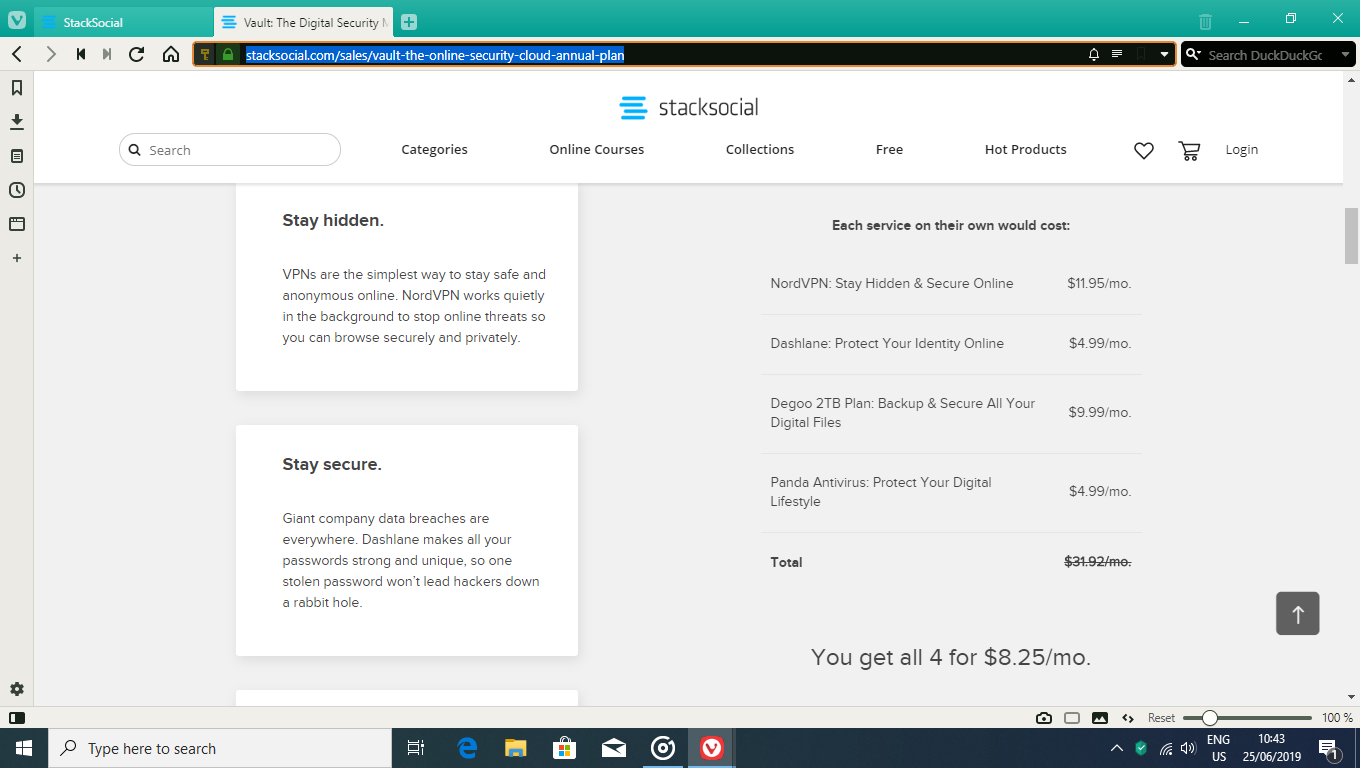1360x768 pixels.
Task: Go to the browser home page
Action: coord(171,54)
